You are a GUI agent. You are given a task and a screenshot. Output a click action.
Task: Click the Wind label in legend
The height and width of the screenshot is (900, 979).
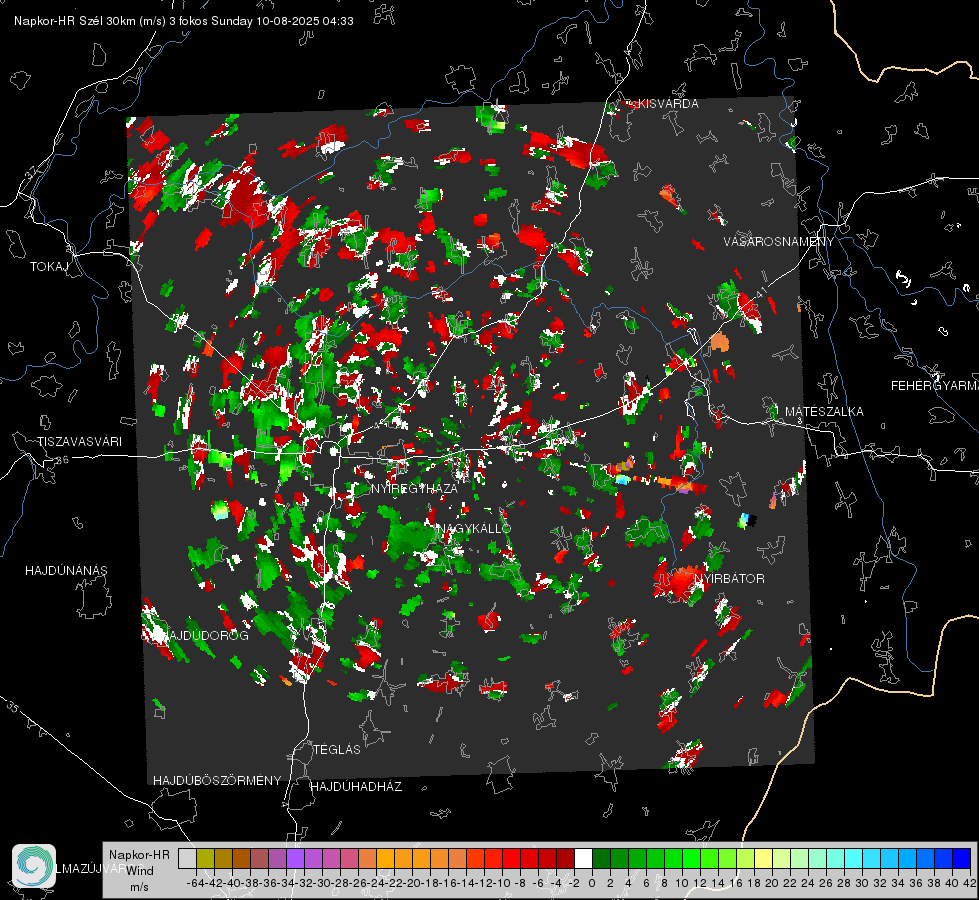click(140, 871)
